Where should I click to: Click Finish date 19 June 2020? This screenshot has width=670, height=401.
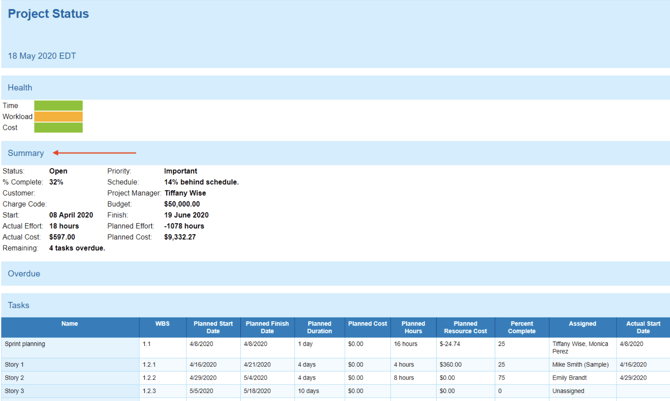point(186,215)
